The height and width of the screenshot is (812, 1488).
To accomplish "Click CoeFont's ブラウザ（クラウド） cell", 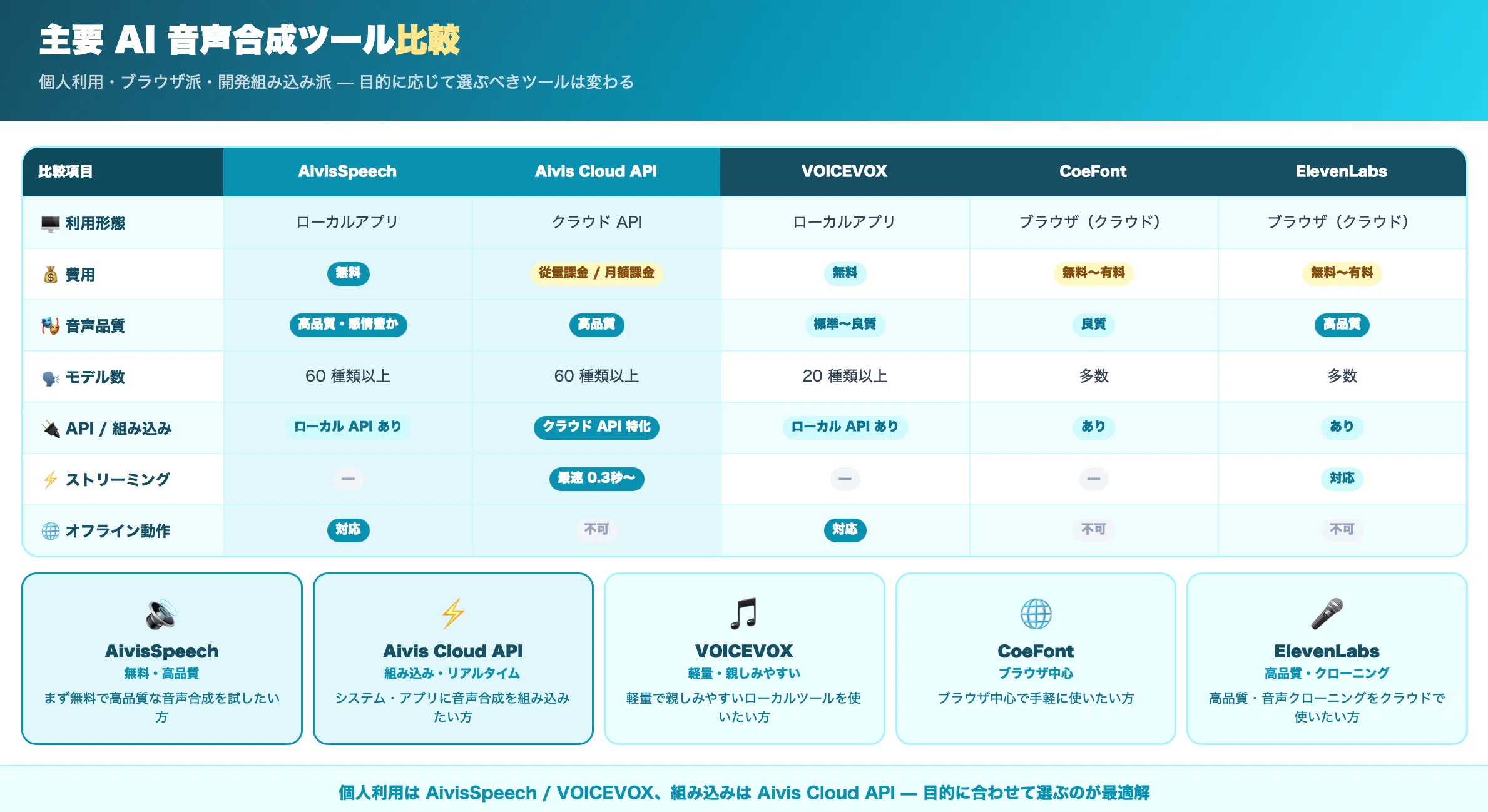I will click(1093, 222).
